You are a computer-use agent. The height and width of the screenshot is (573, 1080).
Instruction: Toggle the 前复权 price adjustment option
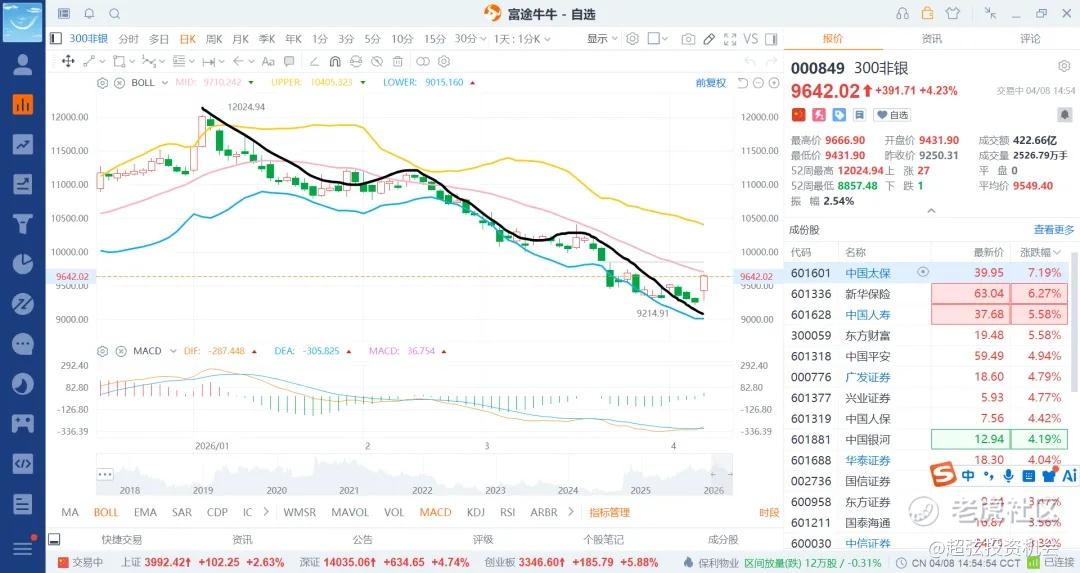[711, 83]
